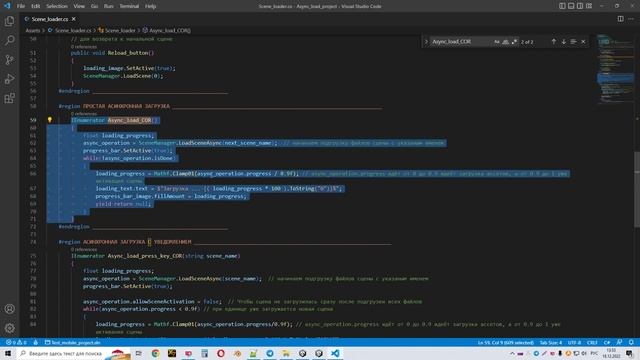
Task: Open the File menu
Action: click(21, 6)
